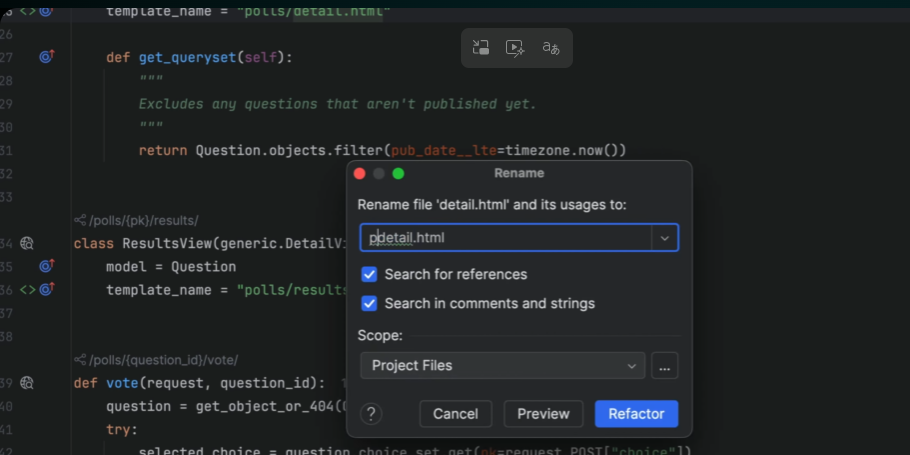This screenshot has height=455, width=910.
Task: Open the Project Files scope dropdown
Action: coord(503,366)
